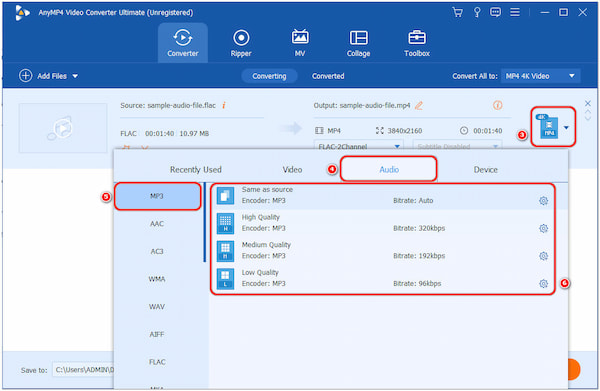The height and width of the screenshot is (391, 600).
Task: Select the Converted tab
Action: (328, 76)
